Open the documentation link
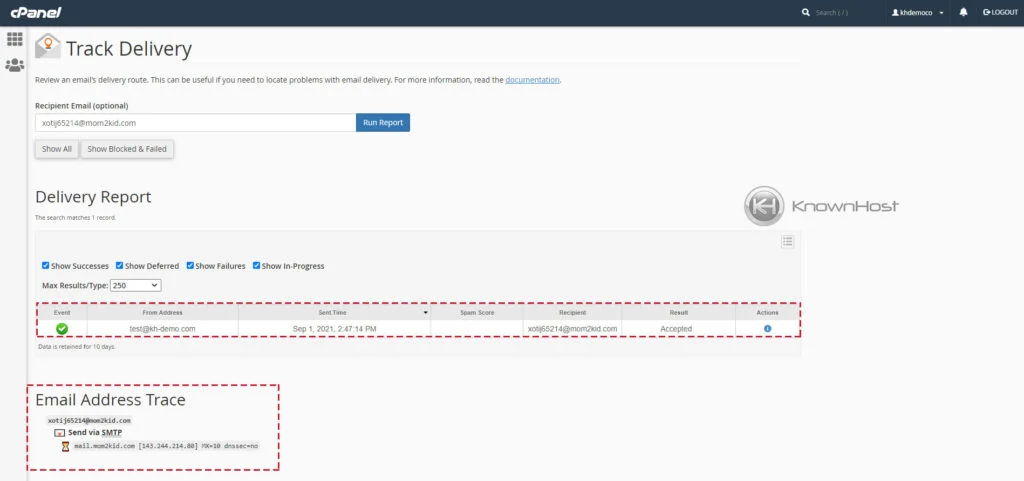The width and height of the screenshot is (1024, 481). [532, 80]
